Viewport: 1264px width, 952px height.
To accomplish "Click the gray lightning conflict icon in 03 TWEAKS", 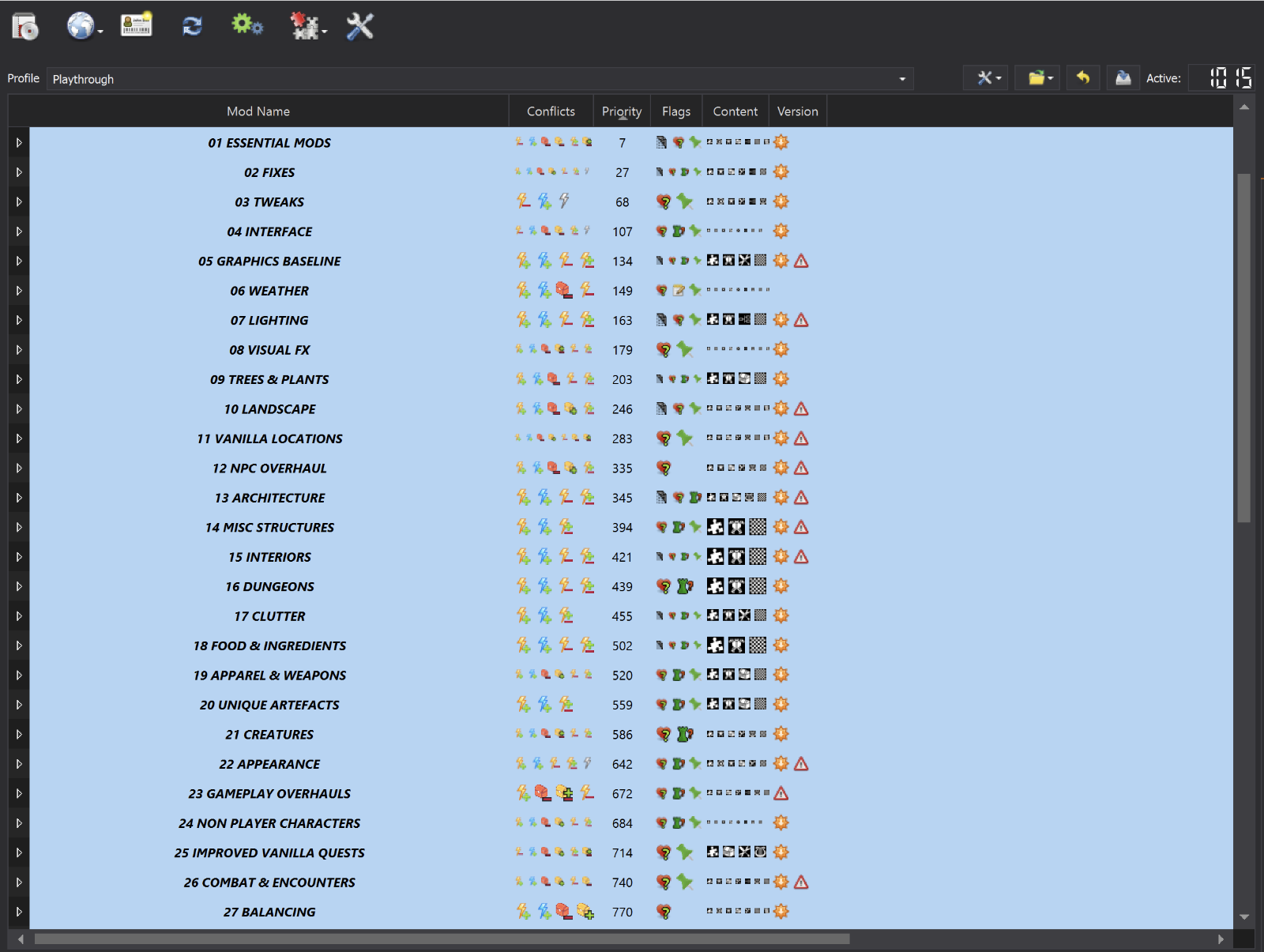I will 564,201.
